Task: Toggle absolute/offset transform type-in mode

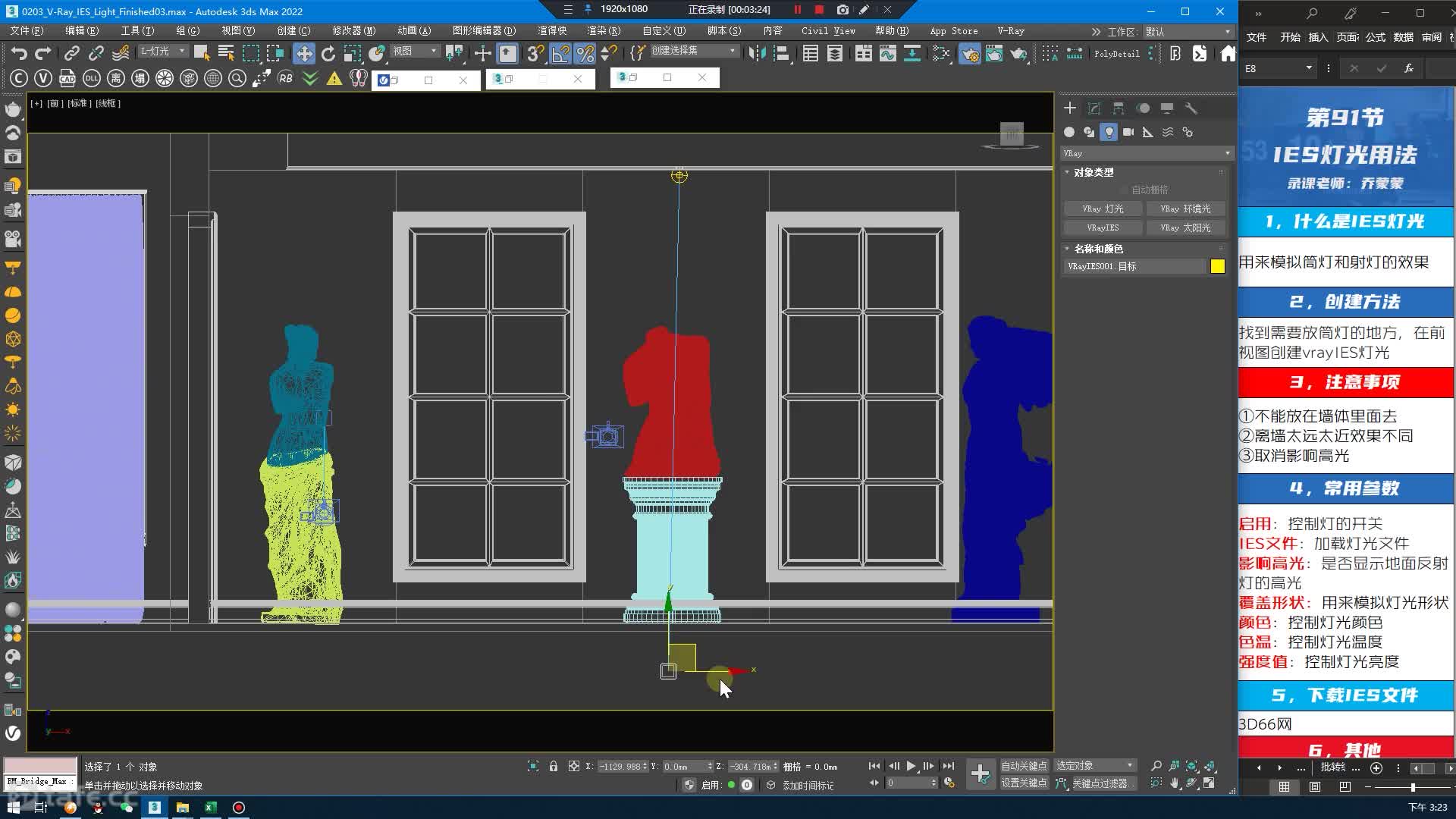Action: click(x=574, y=767)
